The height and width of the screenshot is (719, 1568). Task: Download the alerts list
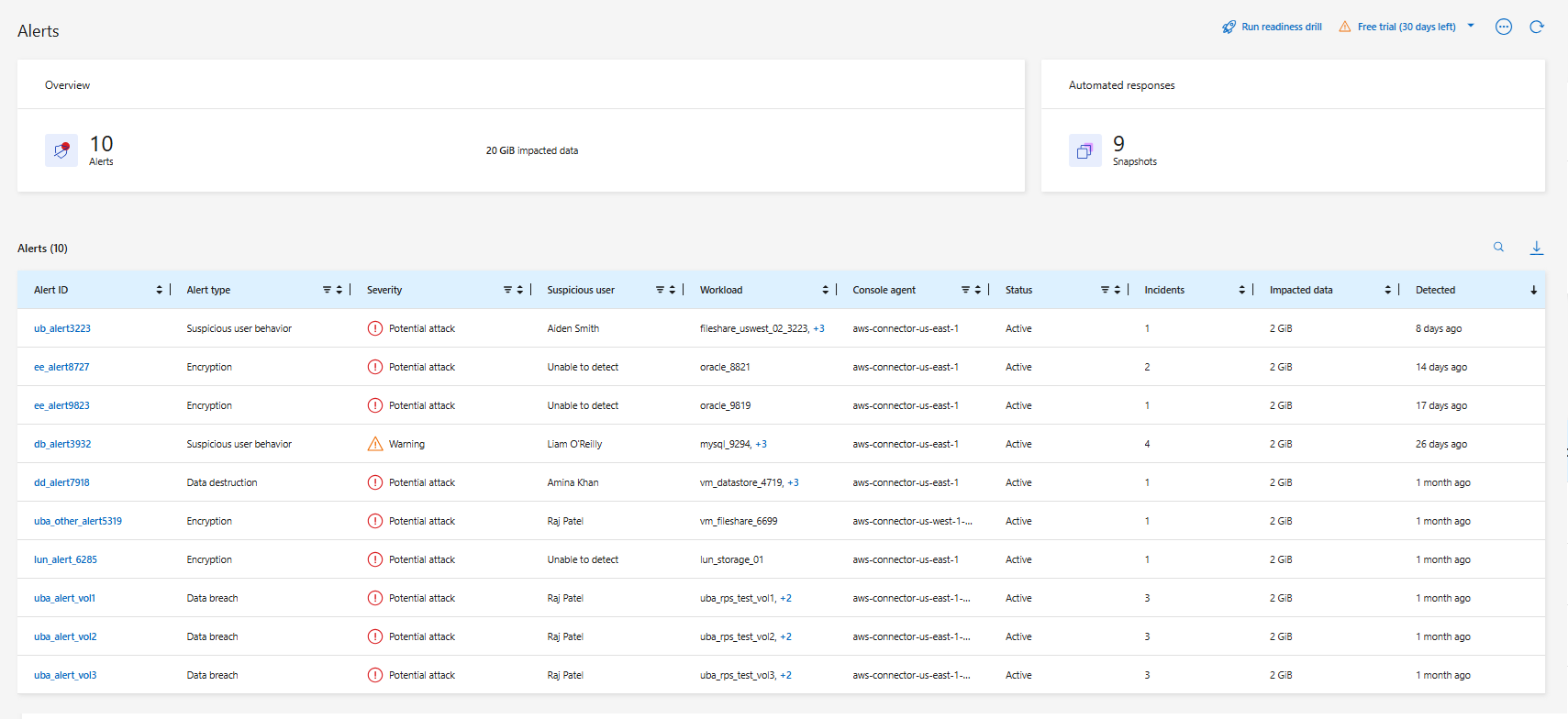pos(1537,248)
